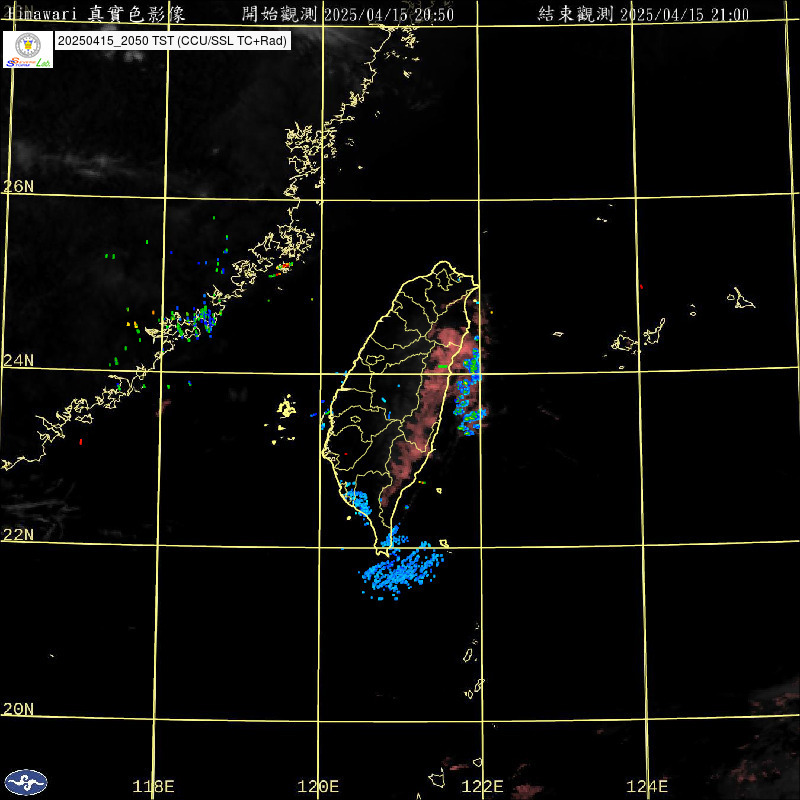
Task: Click the 120E longitude label
Action: tap(319, 786)
